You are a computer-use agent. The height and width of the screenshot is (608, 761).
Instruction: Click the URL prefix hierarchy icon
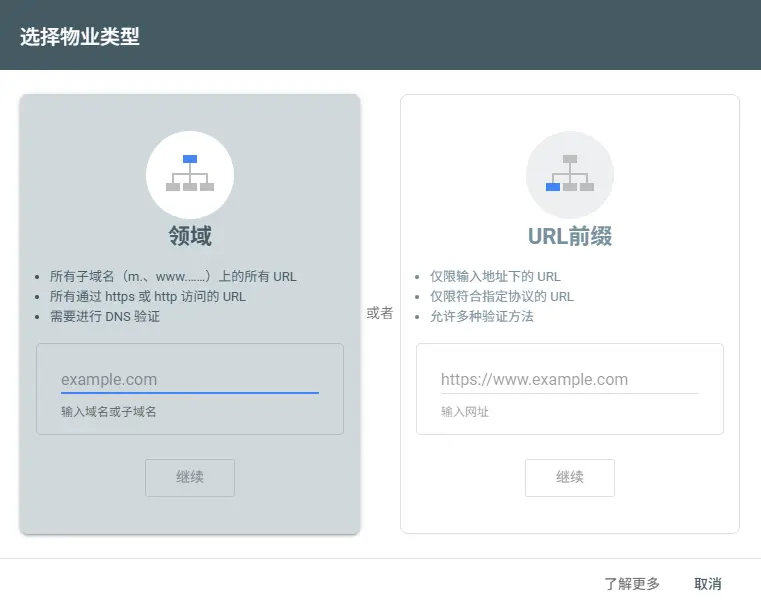pyautogui.click(x=570, y=174)
